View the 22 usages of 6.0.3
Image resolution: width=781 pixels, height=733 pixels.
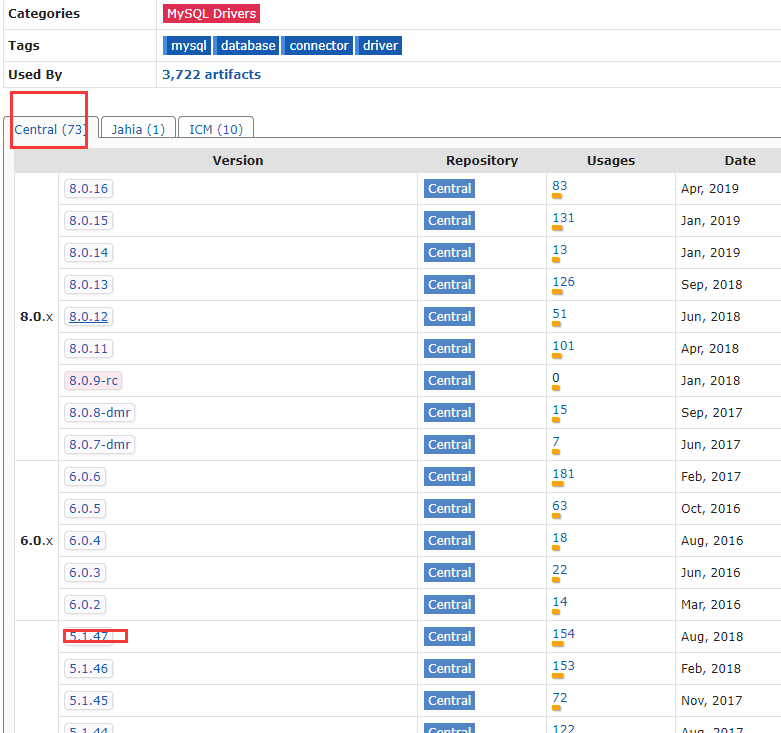coord(559,569)
